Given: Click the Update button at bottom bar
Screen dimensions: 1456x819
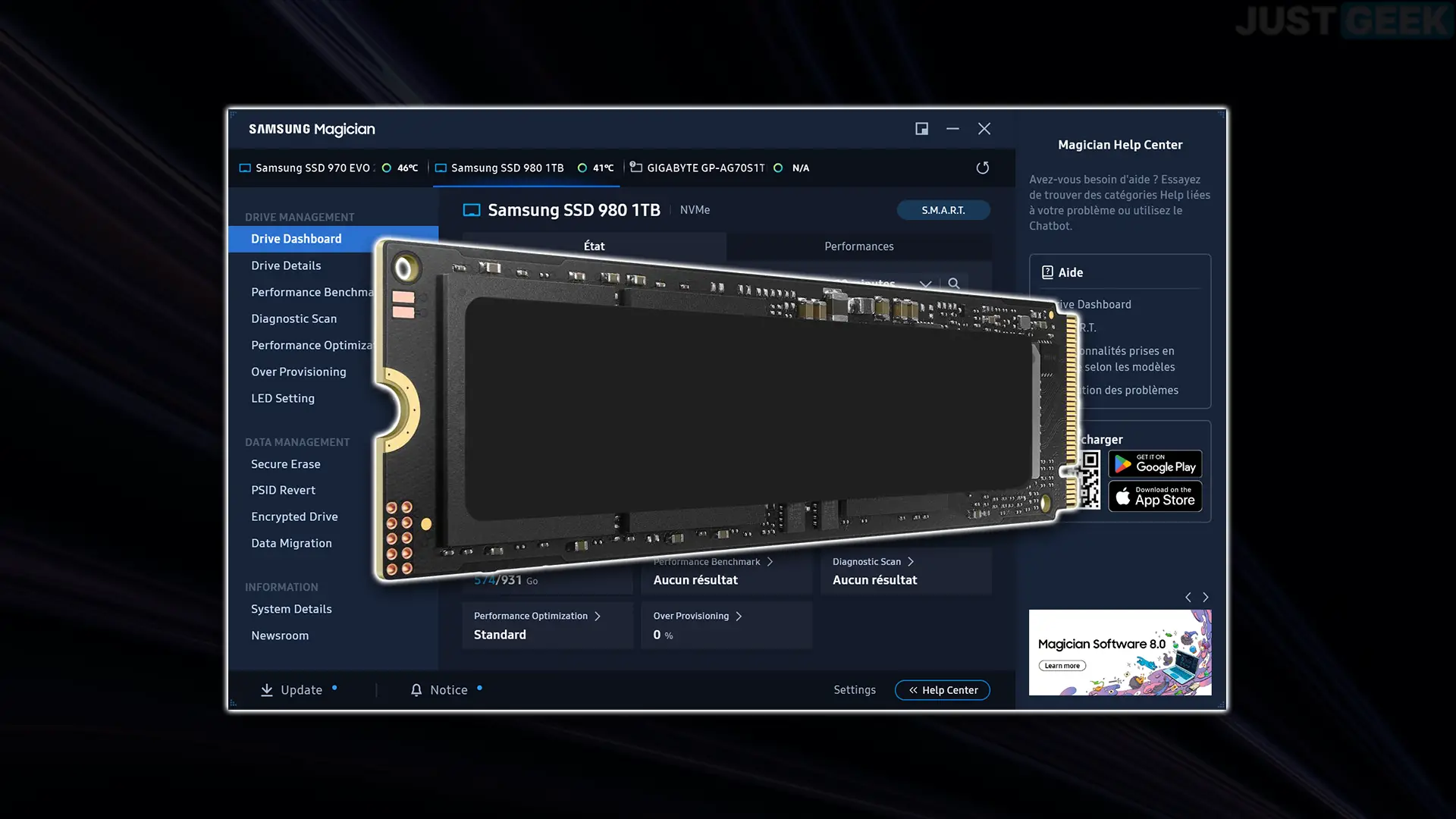Looking at the screenshot, I should point(291,689).
